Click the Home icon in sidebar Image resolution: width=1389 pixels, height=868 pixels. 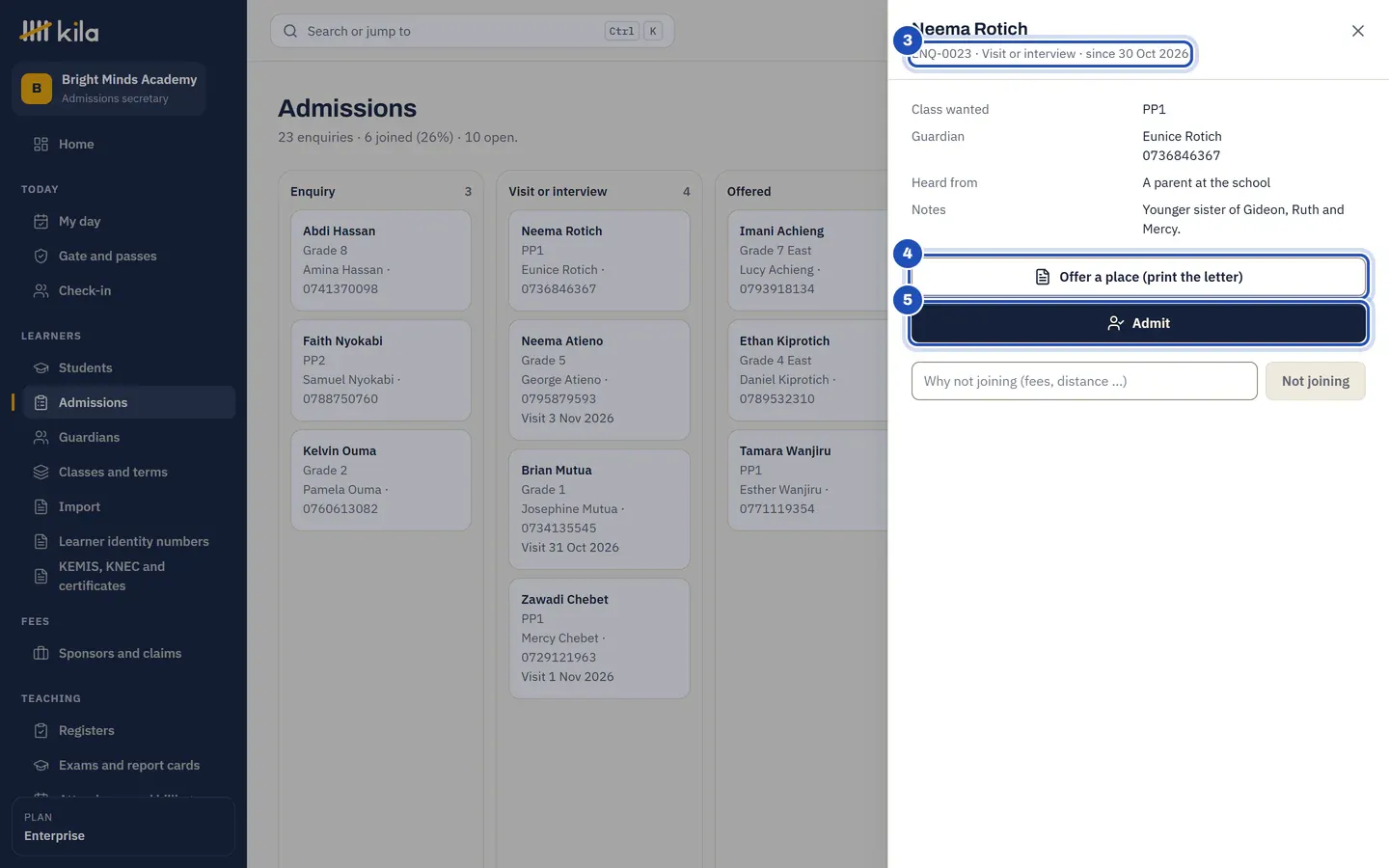(41, 144)
